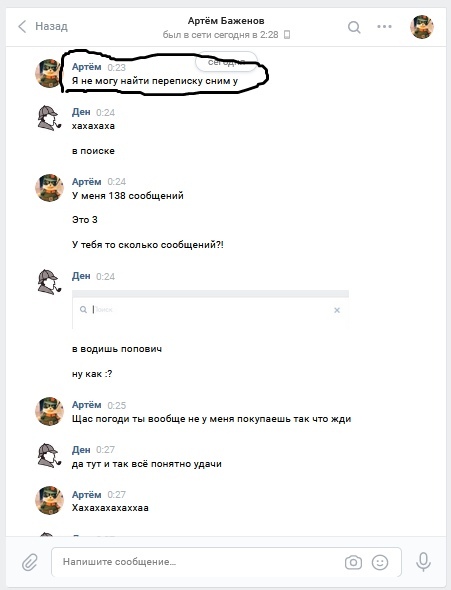
Task: Click the paperclip attach icon
Action: pyautogui.click(x=29, y=562)
